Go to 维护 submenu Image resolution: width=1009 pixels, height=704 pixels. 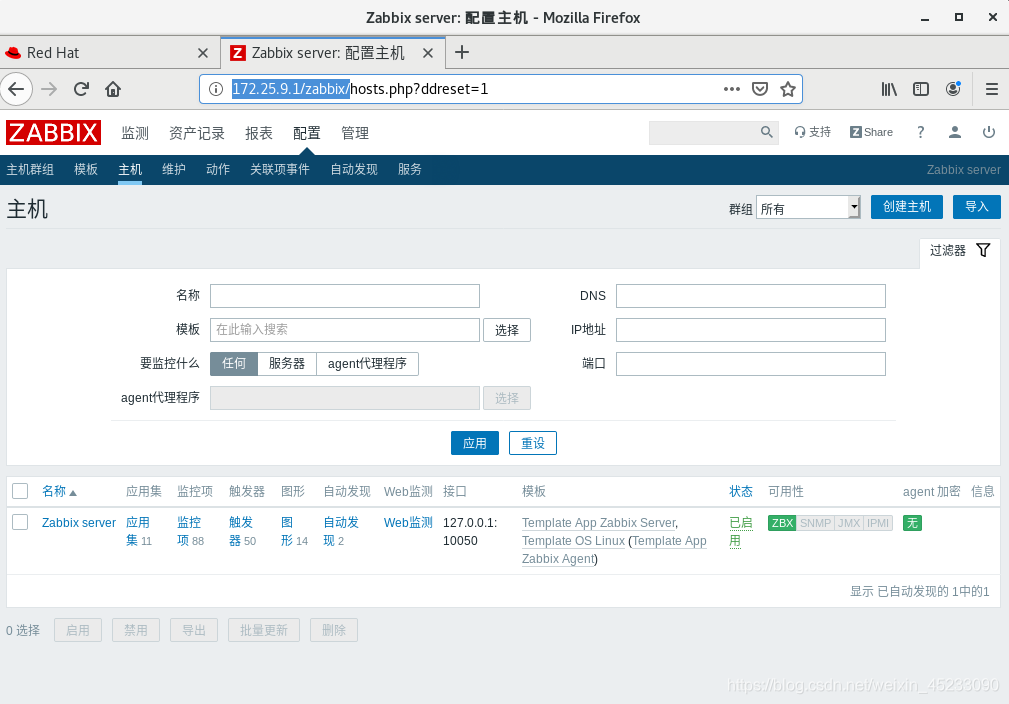coord(174,169)
